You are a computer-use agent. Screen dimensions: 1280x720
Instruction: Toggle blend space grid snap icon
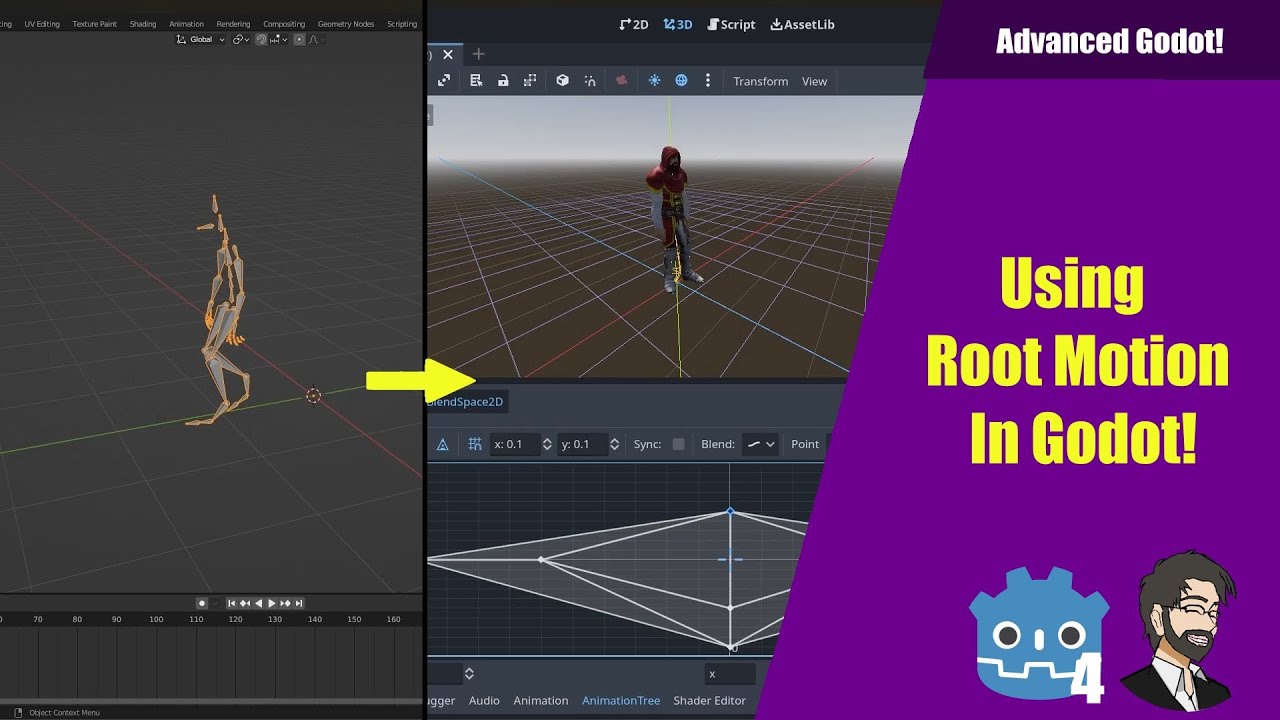475,444
